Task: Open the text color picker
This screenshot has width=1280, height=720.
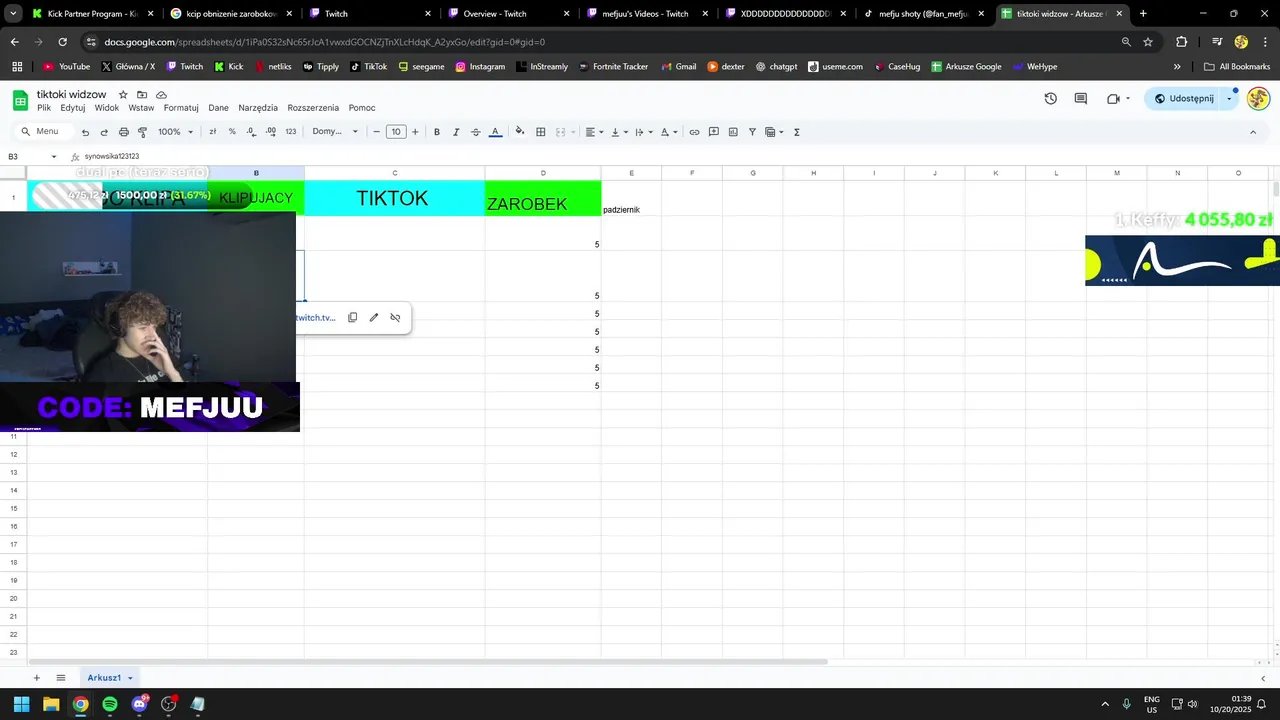Action: pyautogui.click(x=495, y=132)
